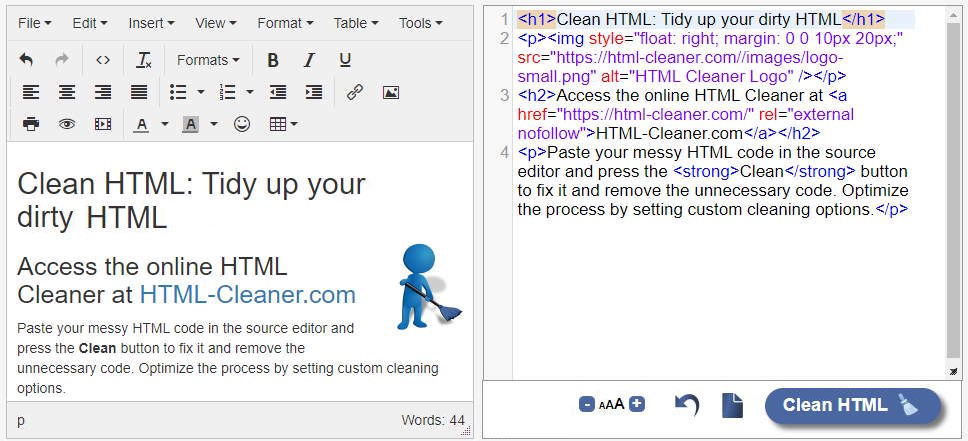
Task: Undo source changes with curved arrow icon
Action: [x=686, y=405]
